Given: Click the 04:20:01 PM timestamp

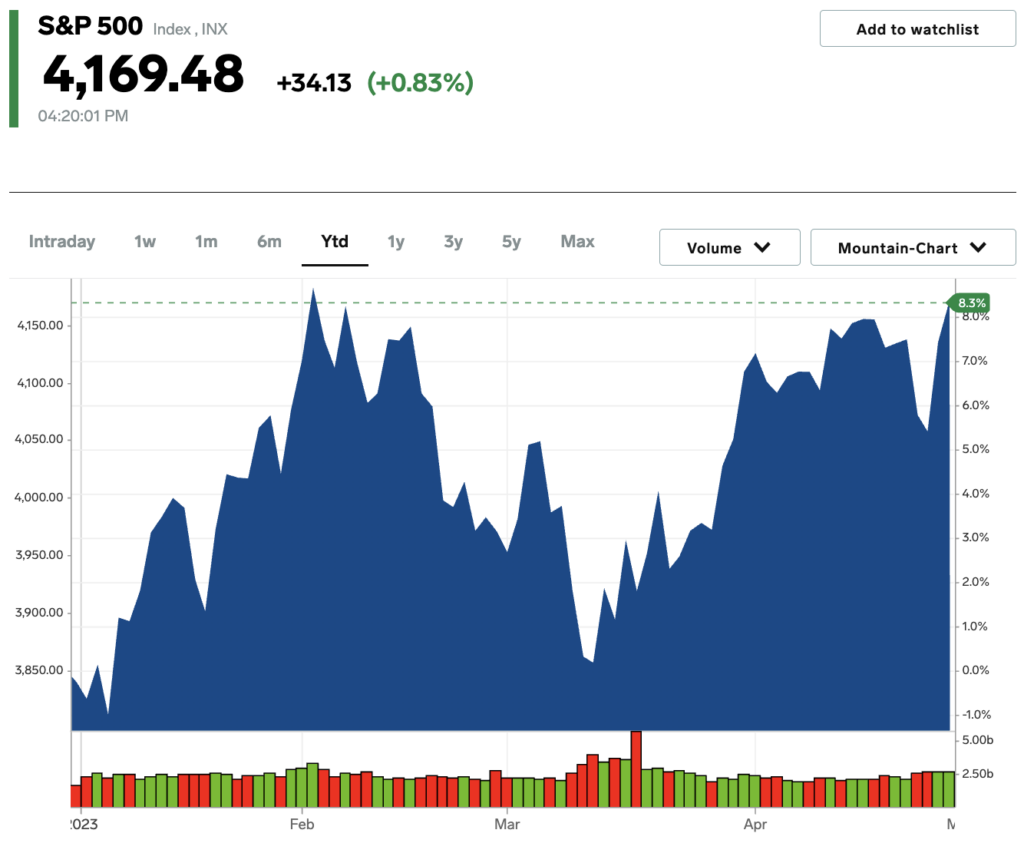Looking at the screenshot, I should coord(83,116).
